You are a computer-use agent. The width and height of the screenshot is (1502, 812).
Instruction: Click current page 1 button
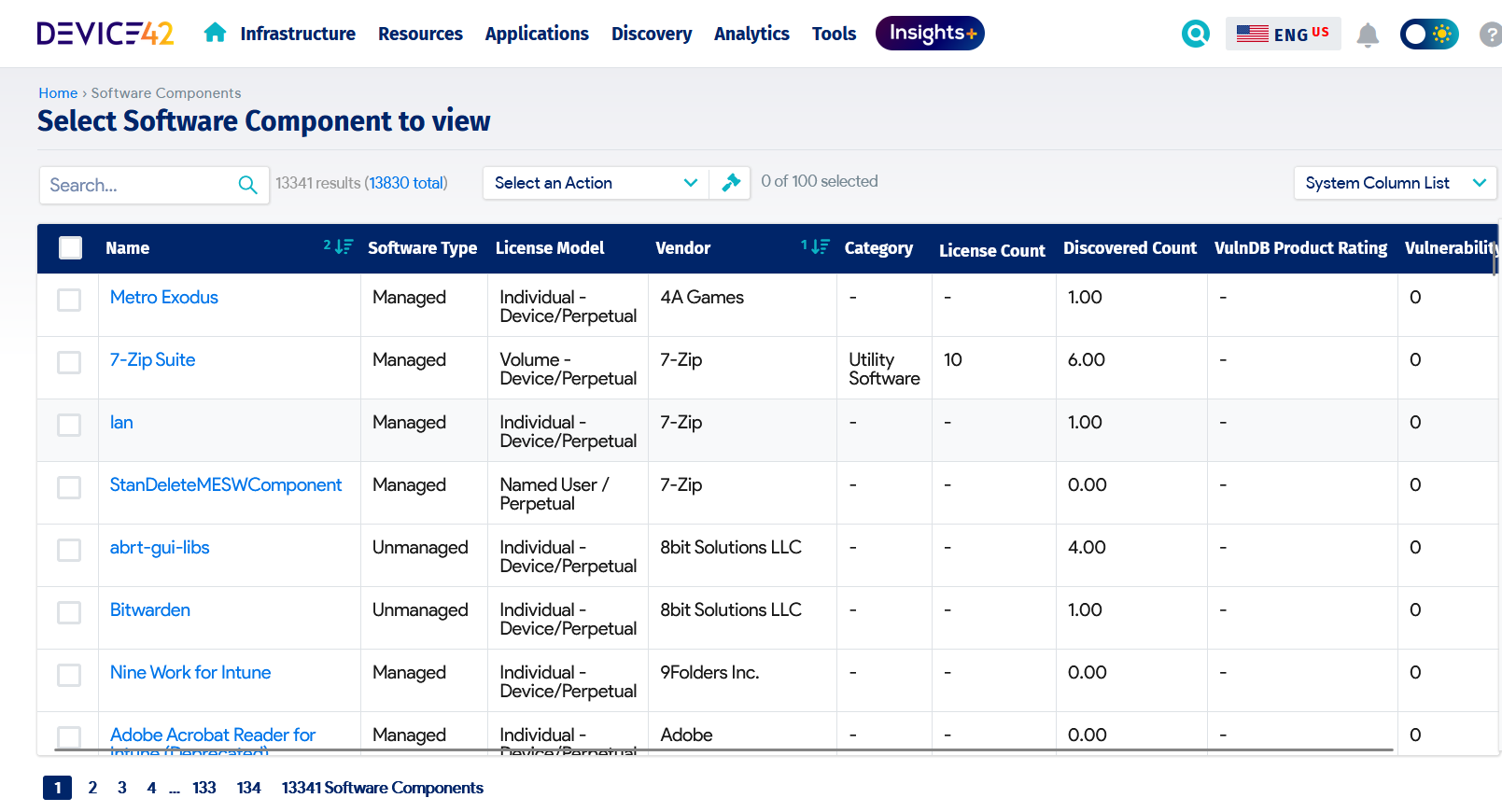pos(57,788)
